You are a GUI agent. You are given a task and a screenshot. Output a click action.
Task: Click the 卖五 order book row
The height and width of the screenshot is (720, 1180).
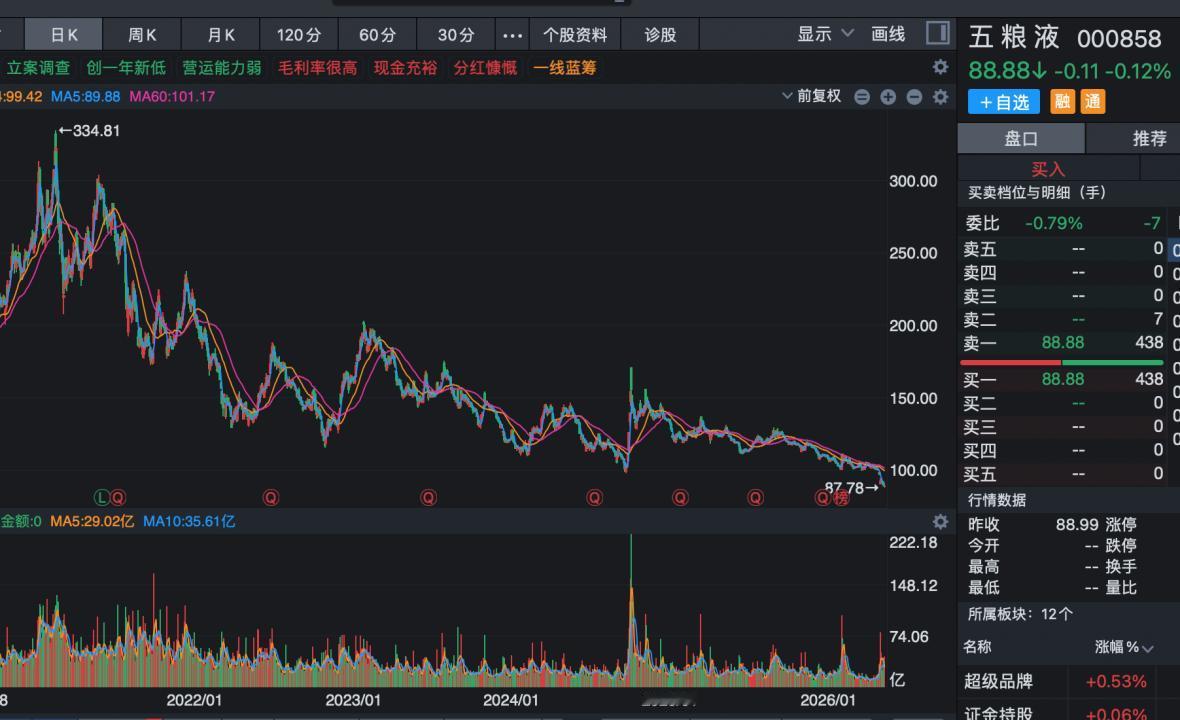tap(1063, 249)
